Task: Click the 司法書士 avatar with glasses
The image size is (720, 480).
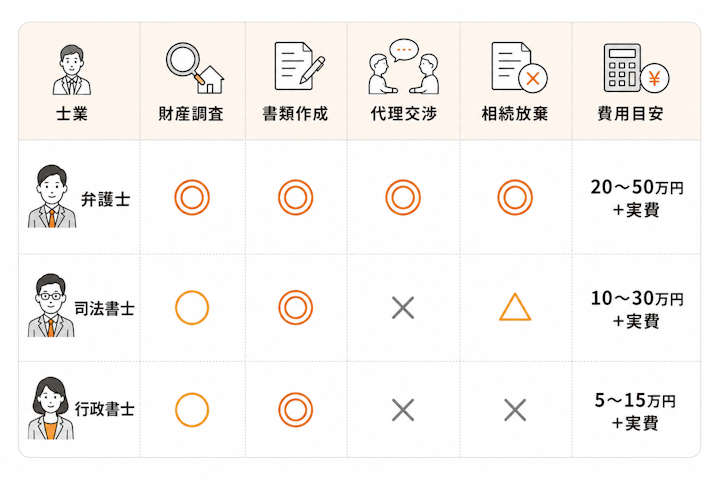Action: point(51,305)
